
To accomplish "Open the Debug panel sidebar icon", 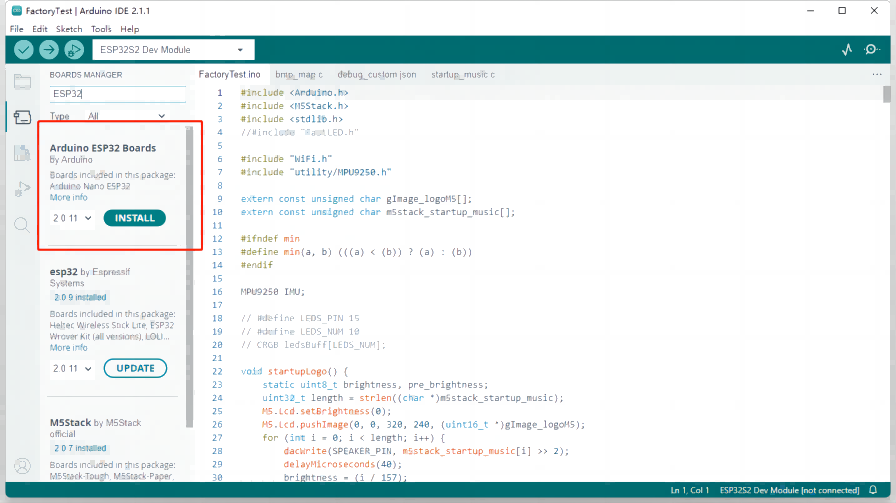I will 22,189.
